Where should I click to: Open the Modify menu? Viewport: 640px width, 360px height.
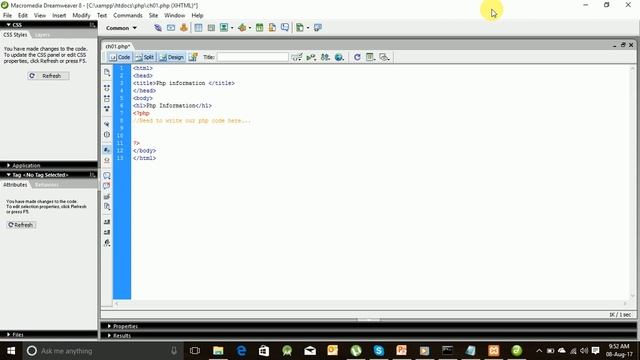click(x=81, y=16)
